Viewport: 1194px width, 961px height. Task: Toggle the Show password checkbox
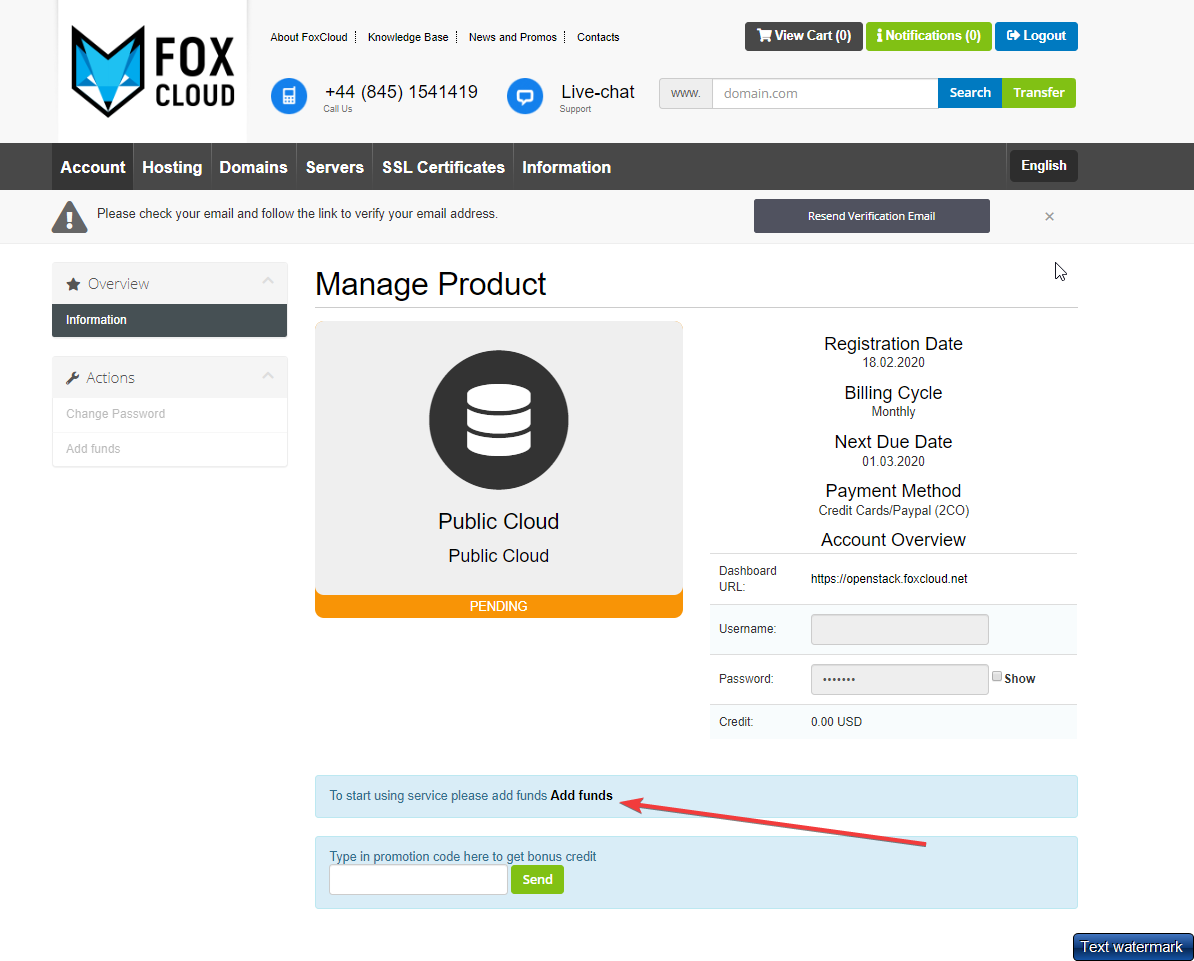(x=997, y=676)
